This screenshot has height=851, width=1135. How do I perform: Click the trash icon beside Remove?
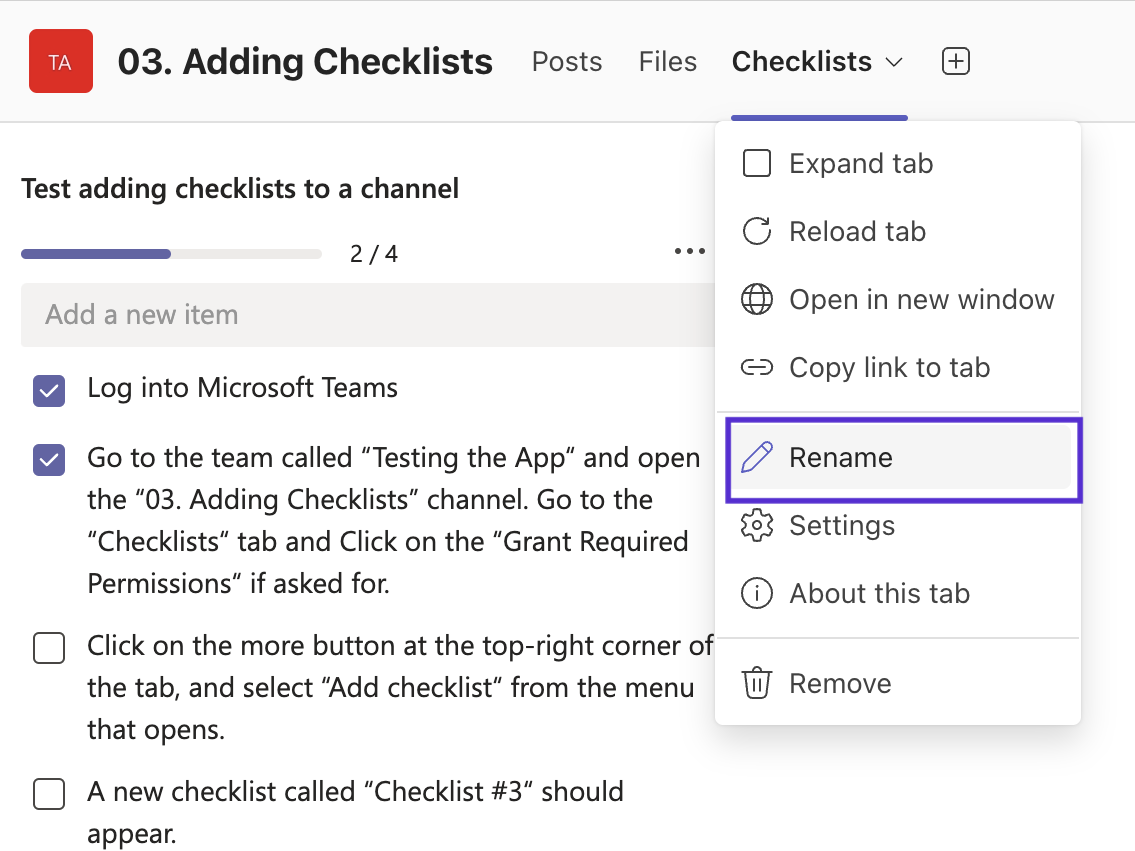[x=757, y=684]
